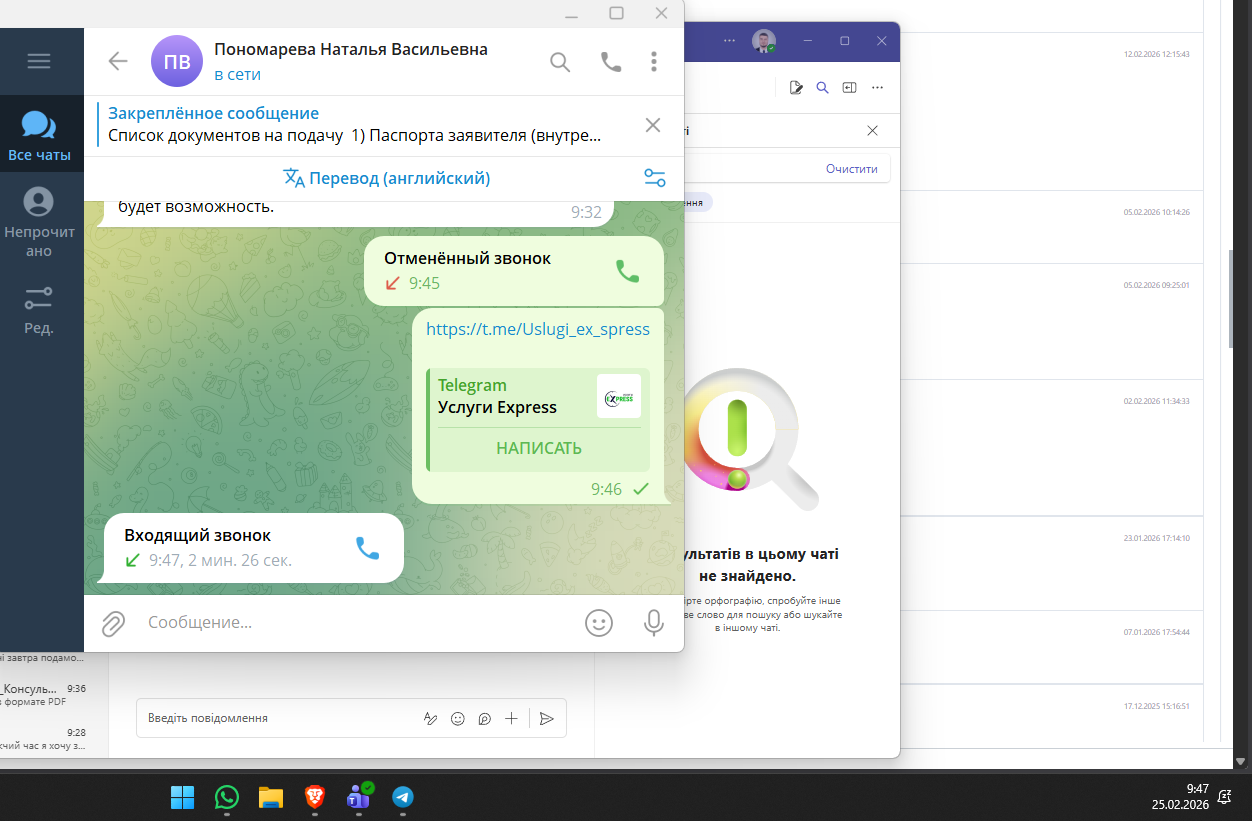Click the Teams search-in-chat magnifier
The image size is (1252, 821).
click(822, 88)
